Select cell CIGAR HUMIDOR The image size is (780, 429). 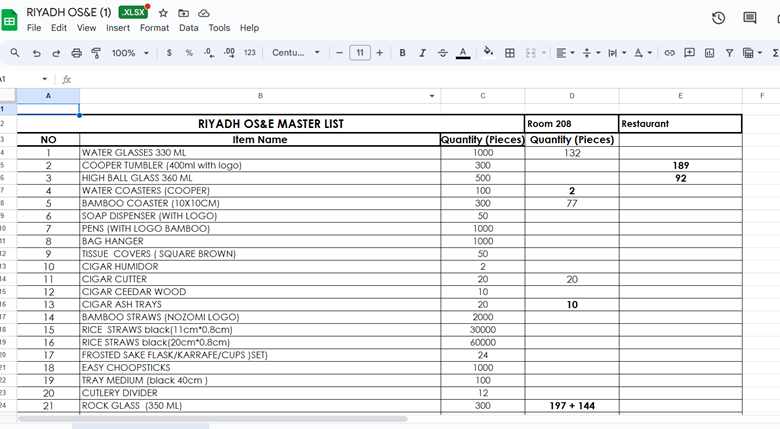tap(260, 267)
